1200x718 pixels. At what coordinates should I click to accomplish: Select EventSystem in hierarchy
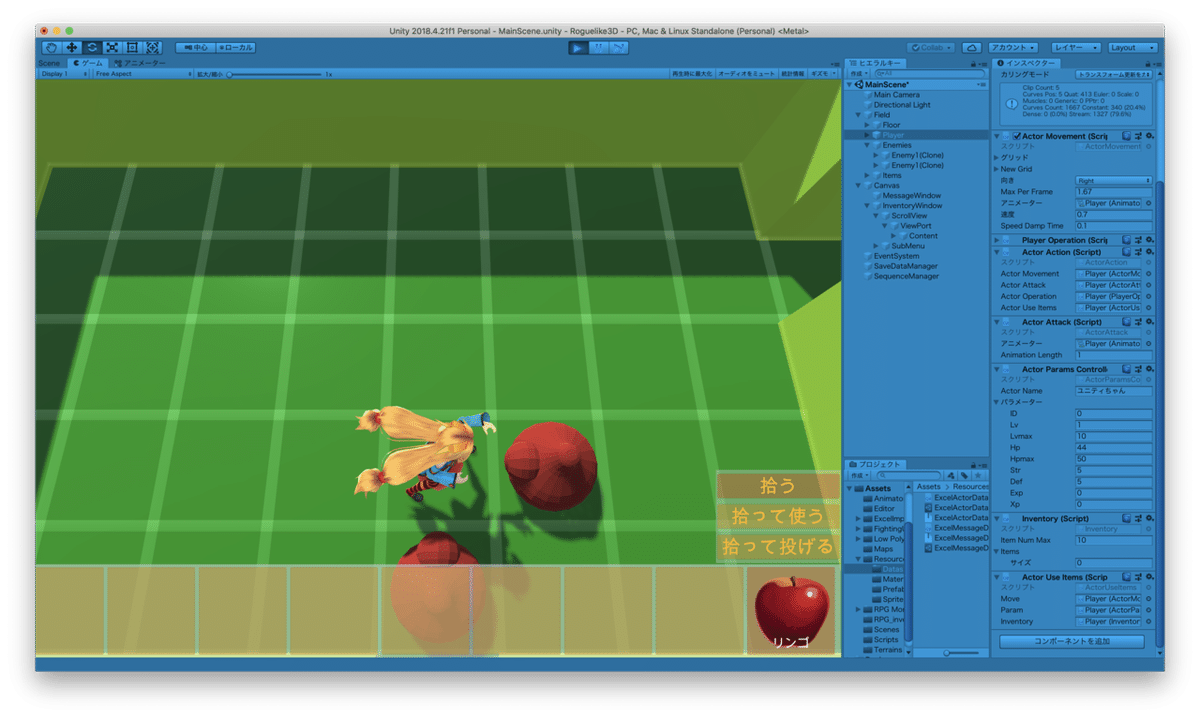(x=895, y=256)
